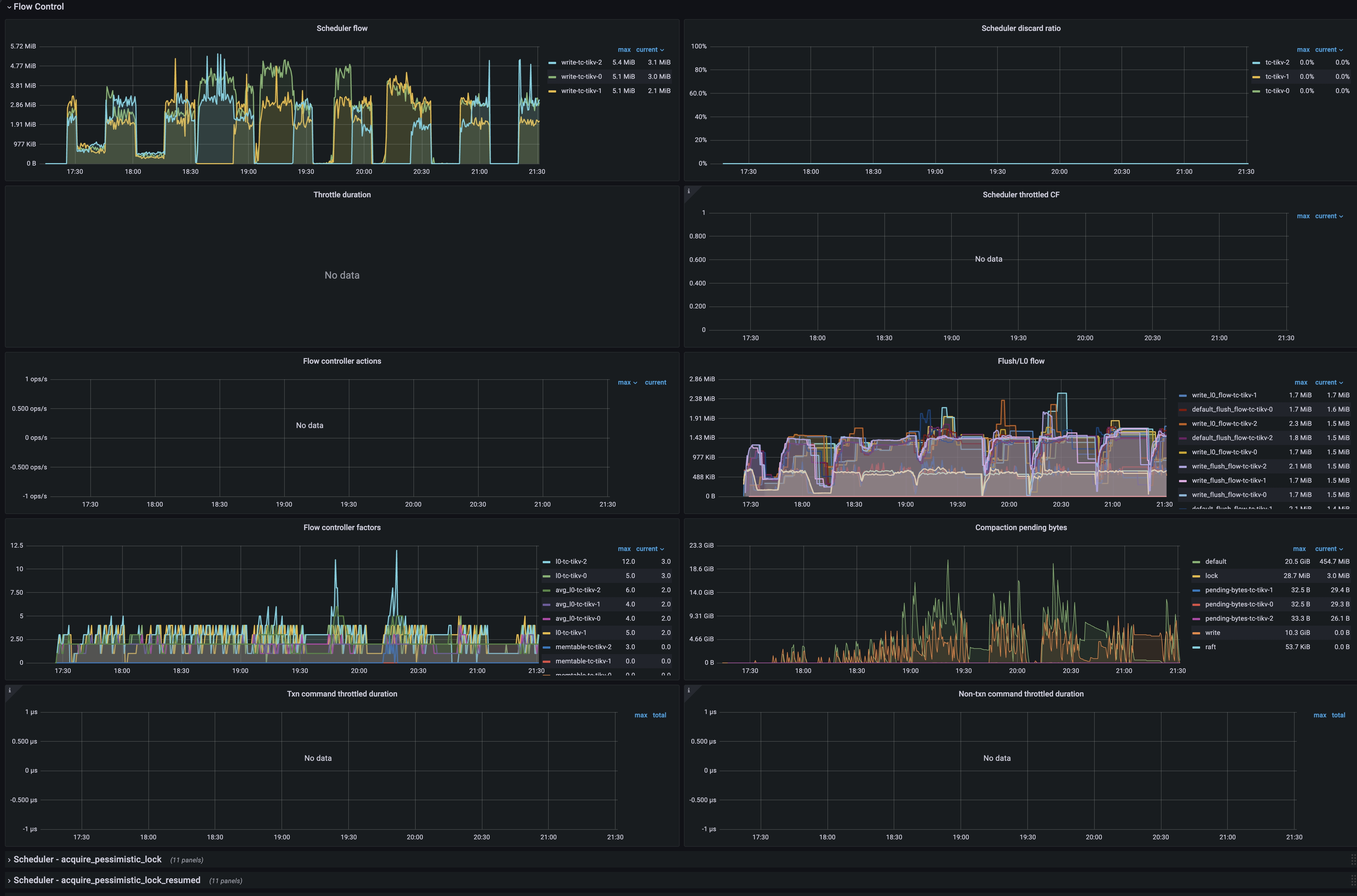Open the Scheduler flow panel title menu
Image resolution: width=1357 pixels, height=896 pixels.
click(342, 28)
